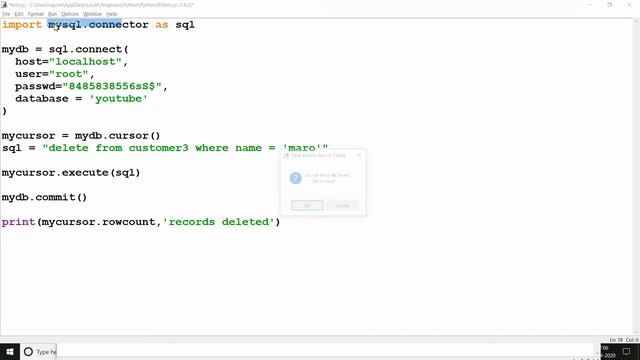Image resolution: width=640 pixels, height=360 pixels.
Task: Click the 'youtube' database string
Action: [x=118, y=99]
